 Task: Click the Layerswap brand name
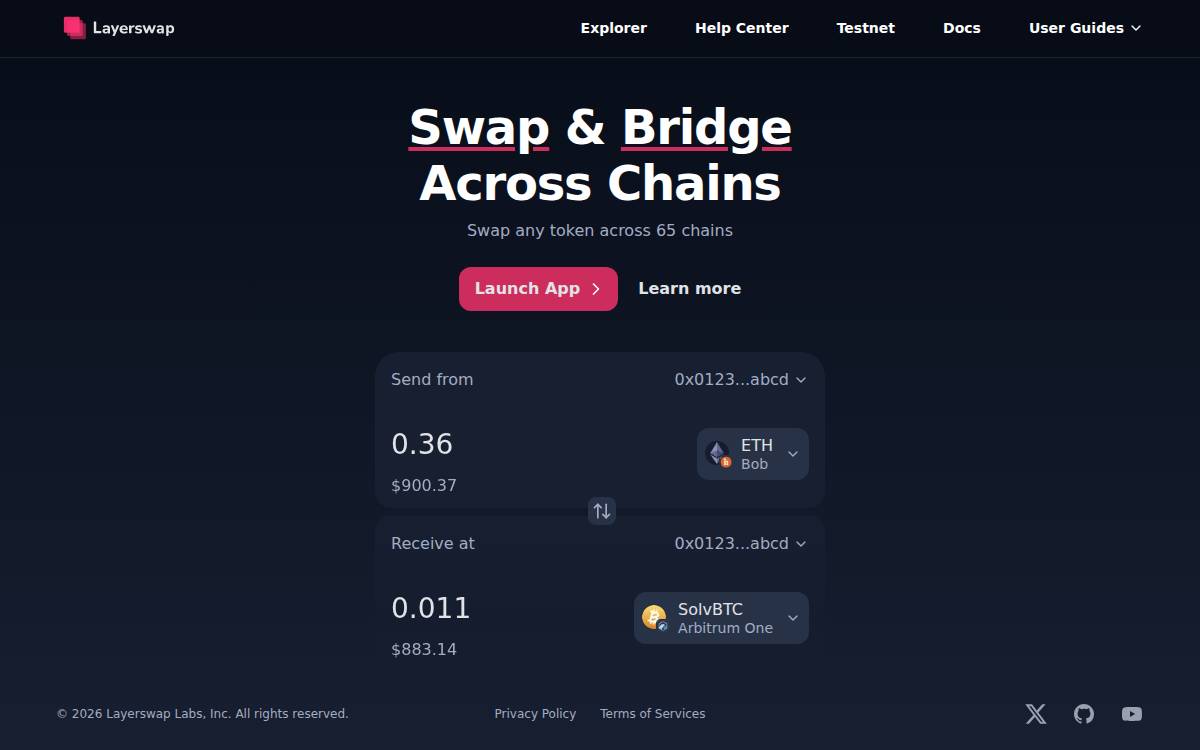tap(134, 28)
